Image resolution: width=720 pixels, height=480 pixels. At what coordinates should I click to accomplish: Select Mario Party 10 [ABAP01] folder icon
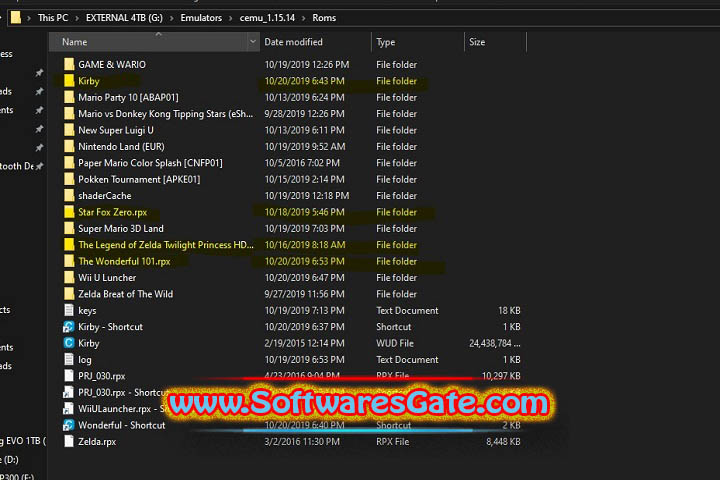tap(69, 97)
